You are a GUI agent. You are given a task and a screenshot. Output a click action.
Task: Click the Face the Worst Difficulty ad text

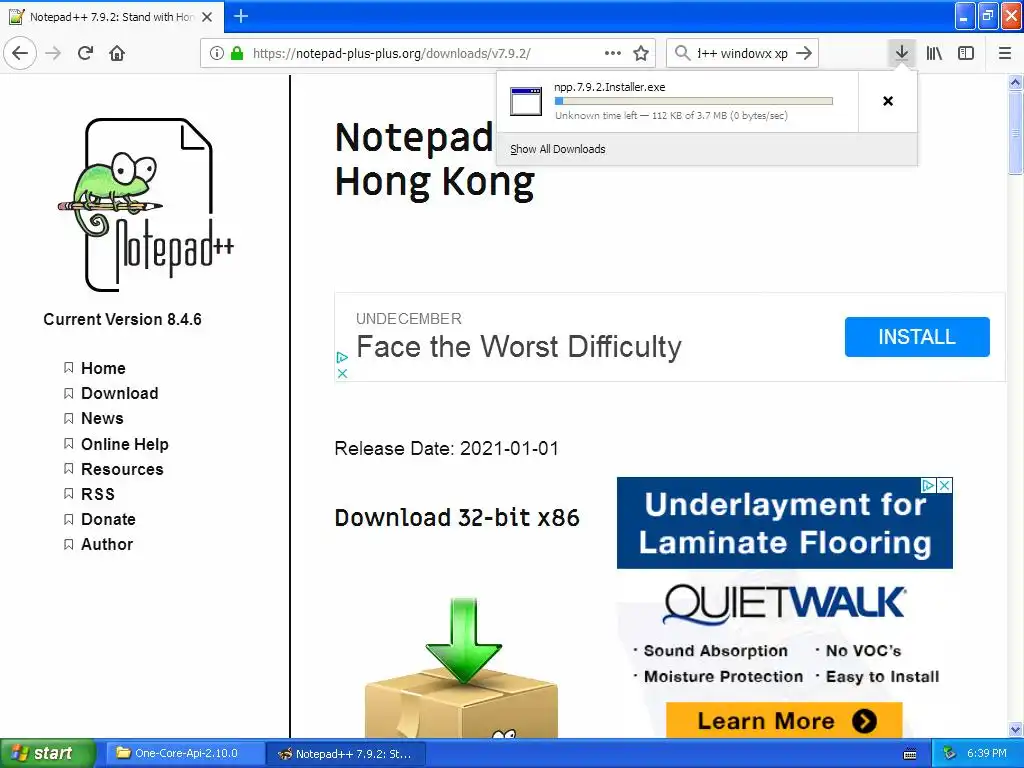click(x=519, y=347)
